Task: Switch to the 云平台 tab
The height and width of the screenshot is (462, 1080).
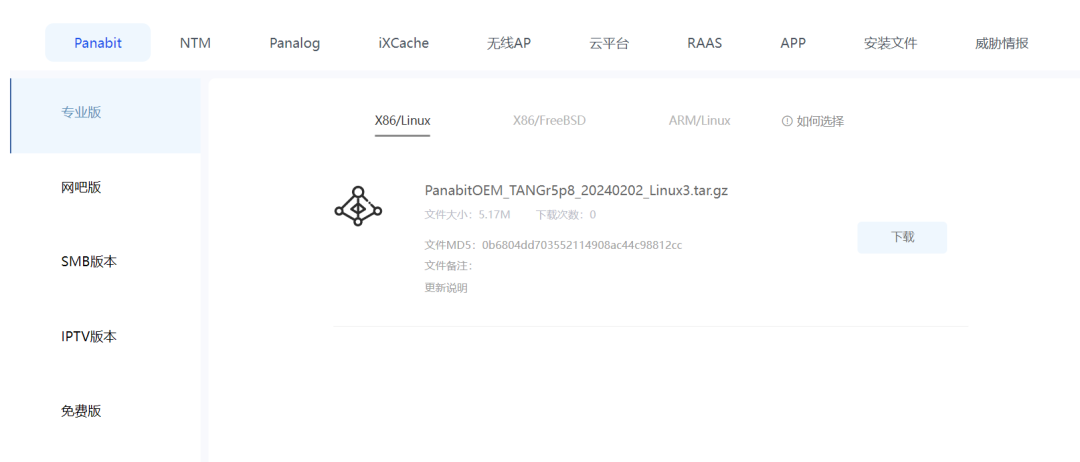Action: 609,43
